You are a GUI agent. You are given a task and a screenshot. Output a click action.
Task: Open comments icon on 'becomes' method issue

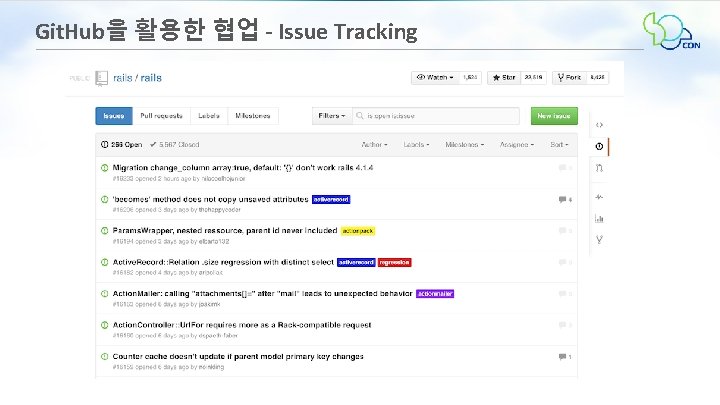[562, 199]
